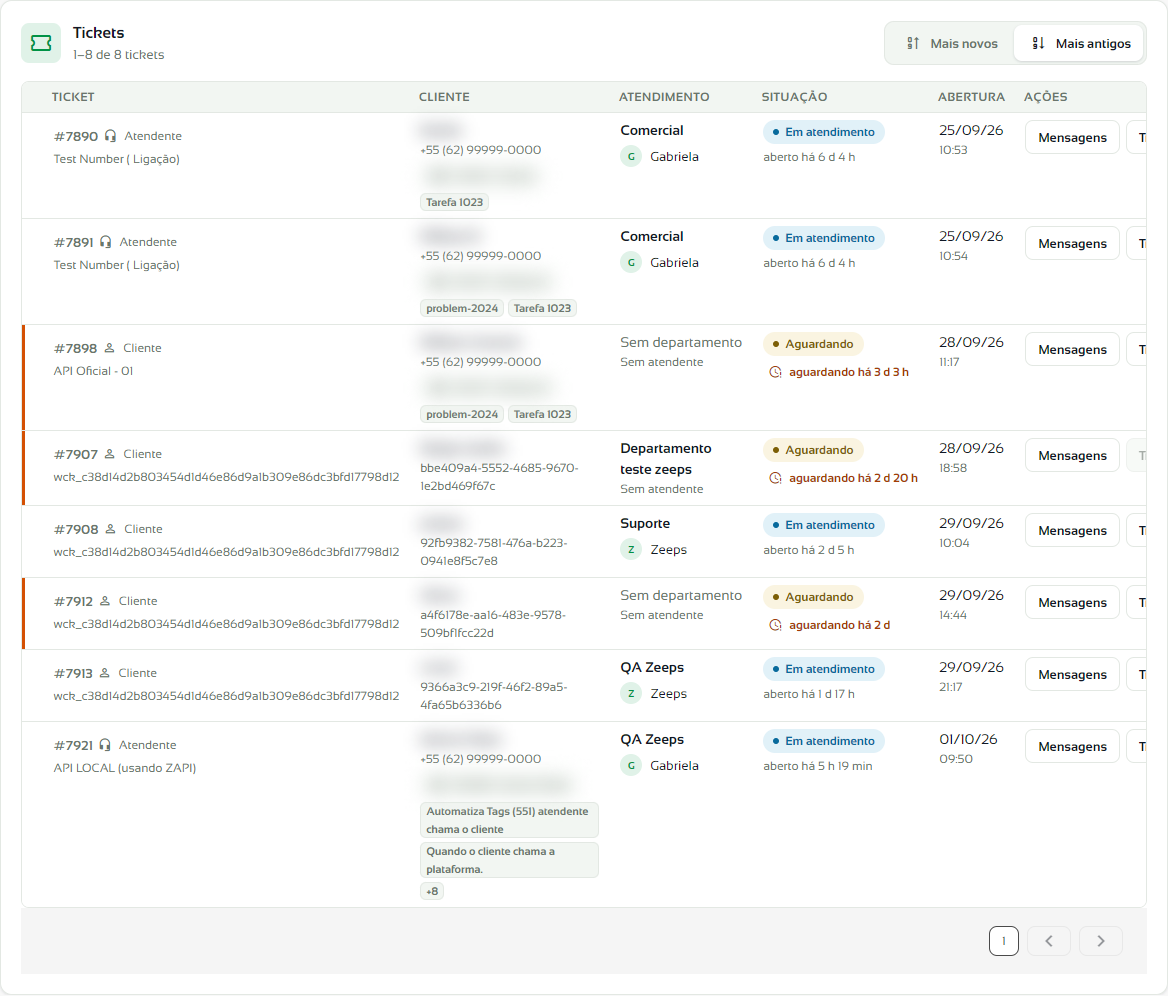This screenshot has height=996, width=1168.
Task: Click the person icon on ticket #7908
Action: coord(110,529)
